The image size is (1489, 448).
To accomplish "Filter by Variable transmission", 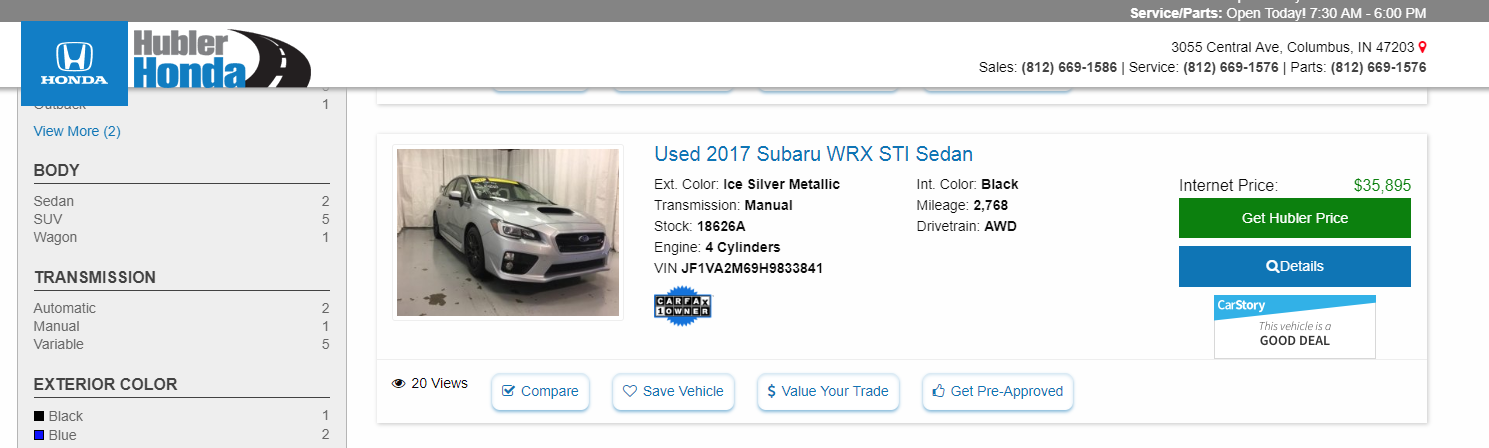I will click(x=59, y=344).
